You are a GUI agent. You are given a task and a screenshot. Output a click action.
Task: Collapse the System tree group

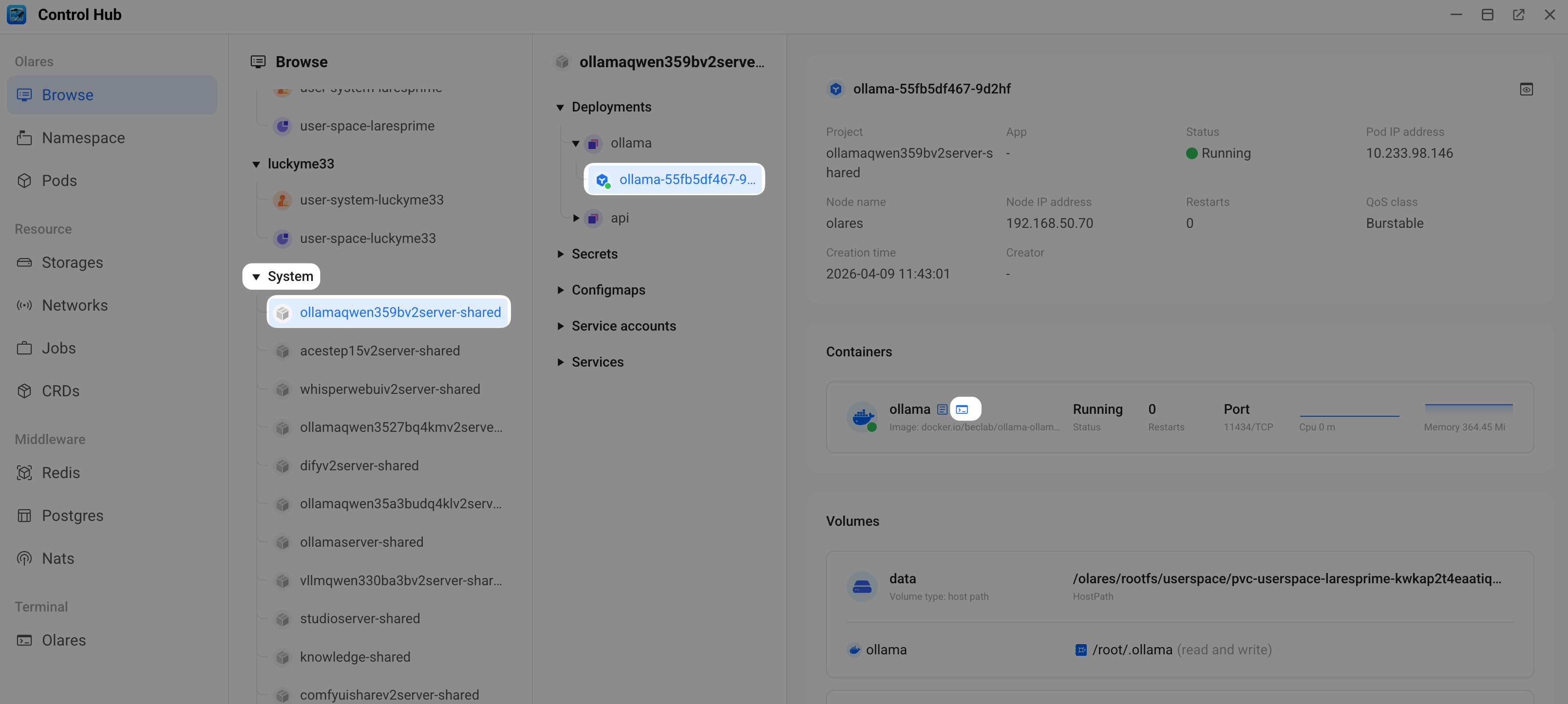(x=256, y=277)
